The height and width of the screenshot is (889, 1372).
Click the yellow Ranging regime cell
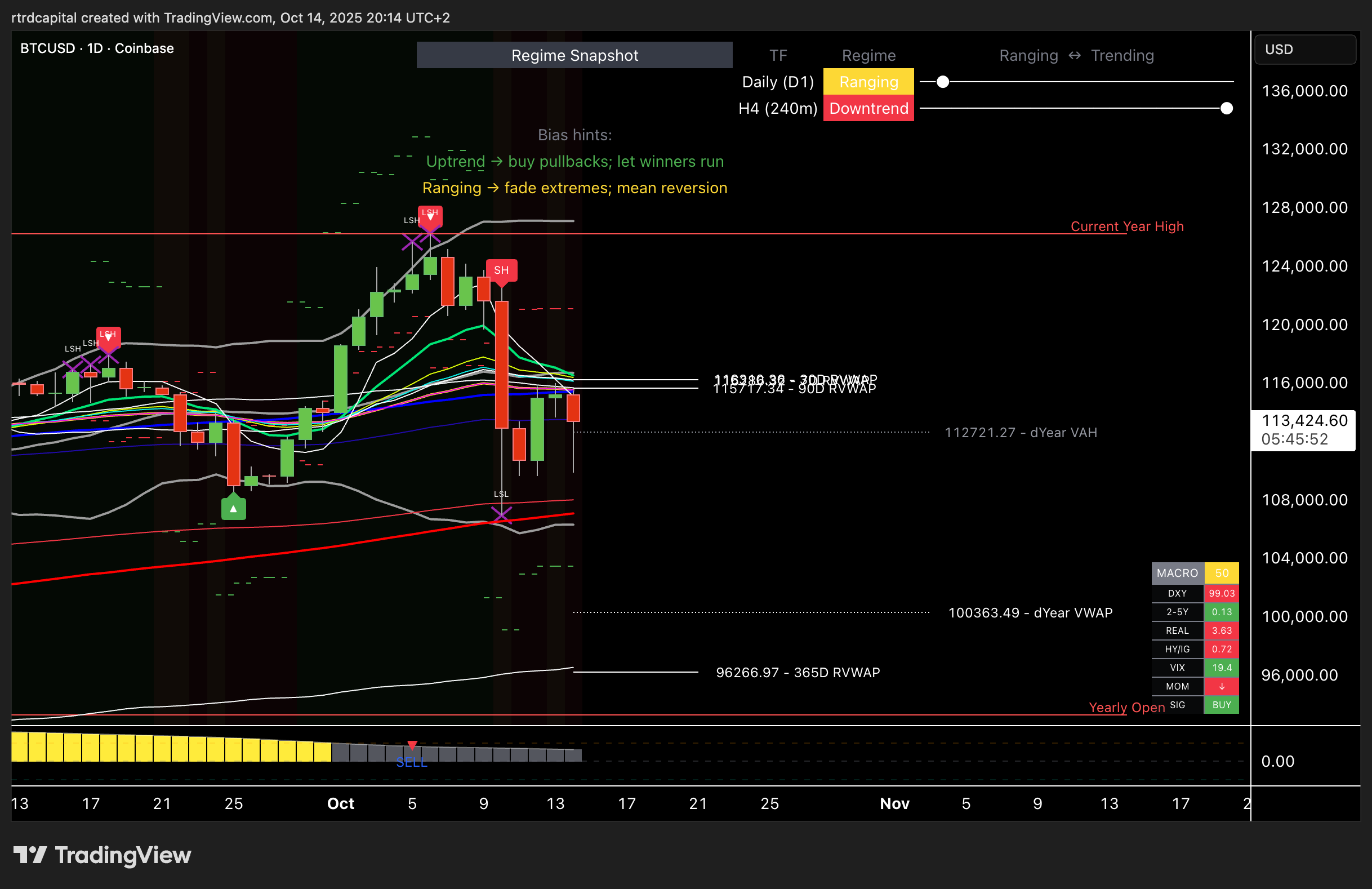tap(868, 82)
